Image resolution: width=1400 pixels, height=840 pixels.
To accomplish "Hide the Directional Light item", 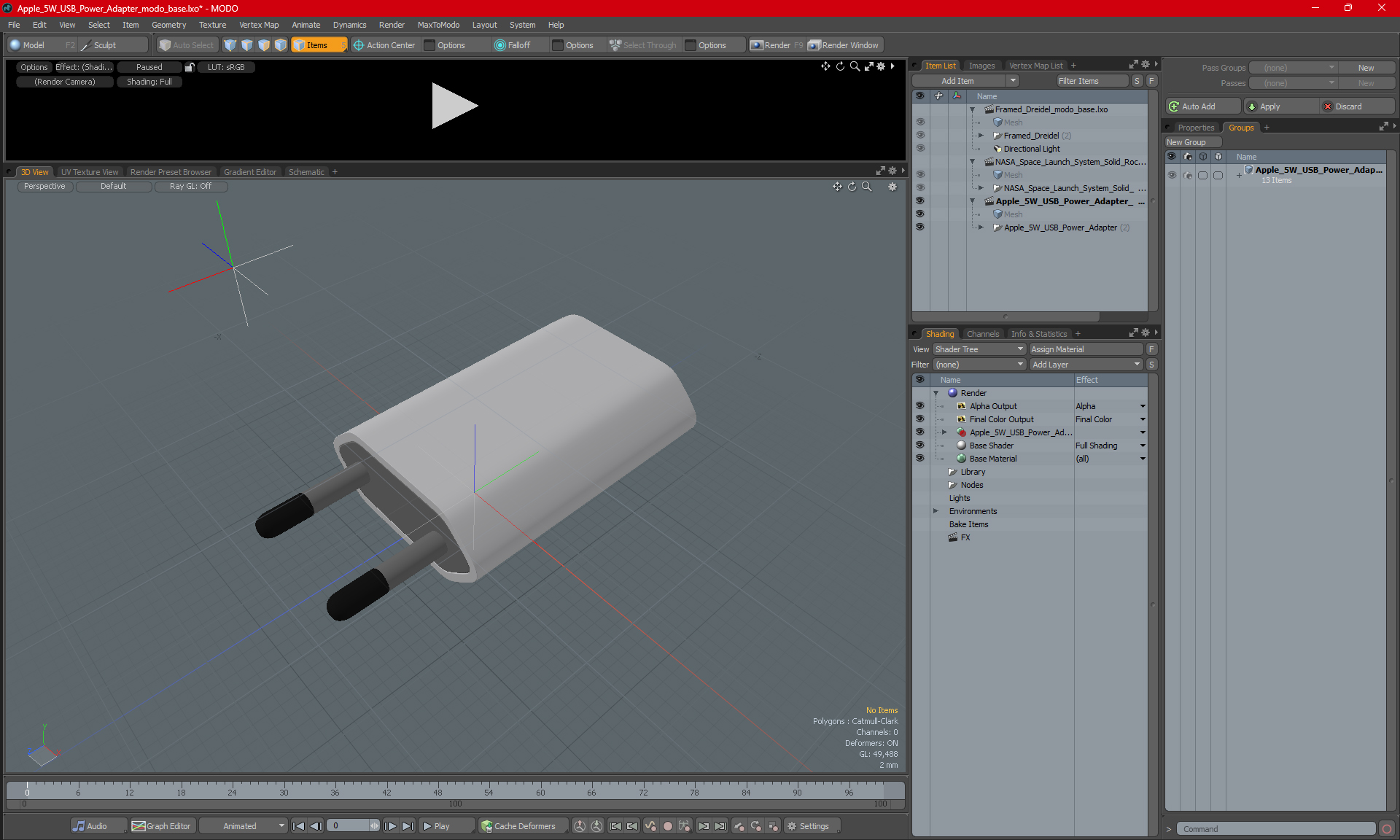I will 920,149.
